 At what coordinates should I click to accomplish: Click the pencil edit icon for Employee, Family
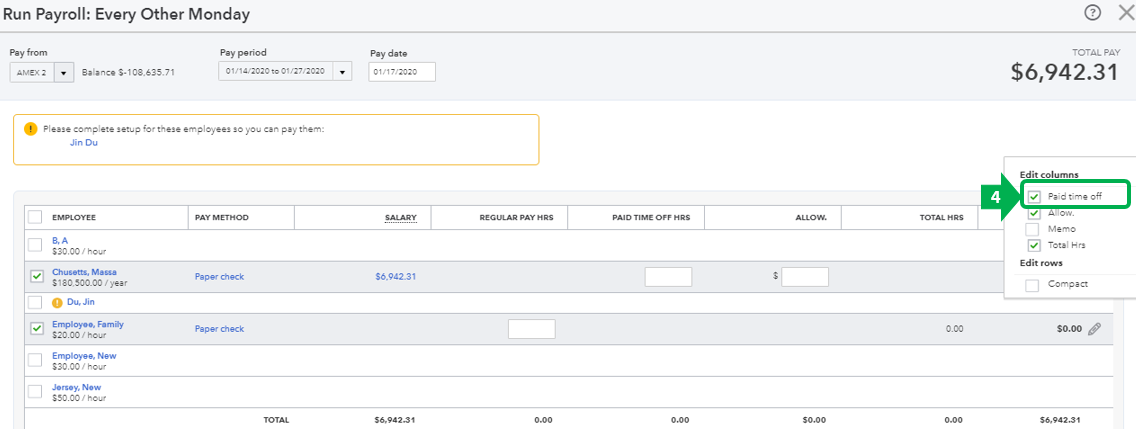pyautogui.click(x=1095, y=329)
